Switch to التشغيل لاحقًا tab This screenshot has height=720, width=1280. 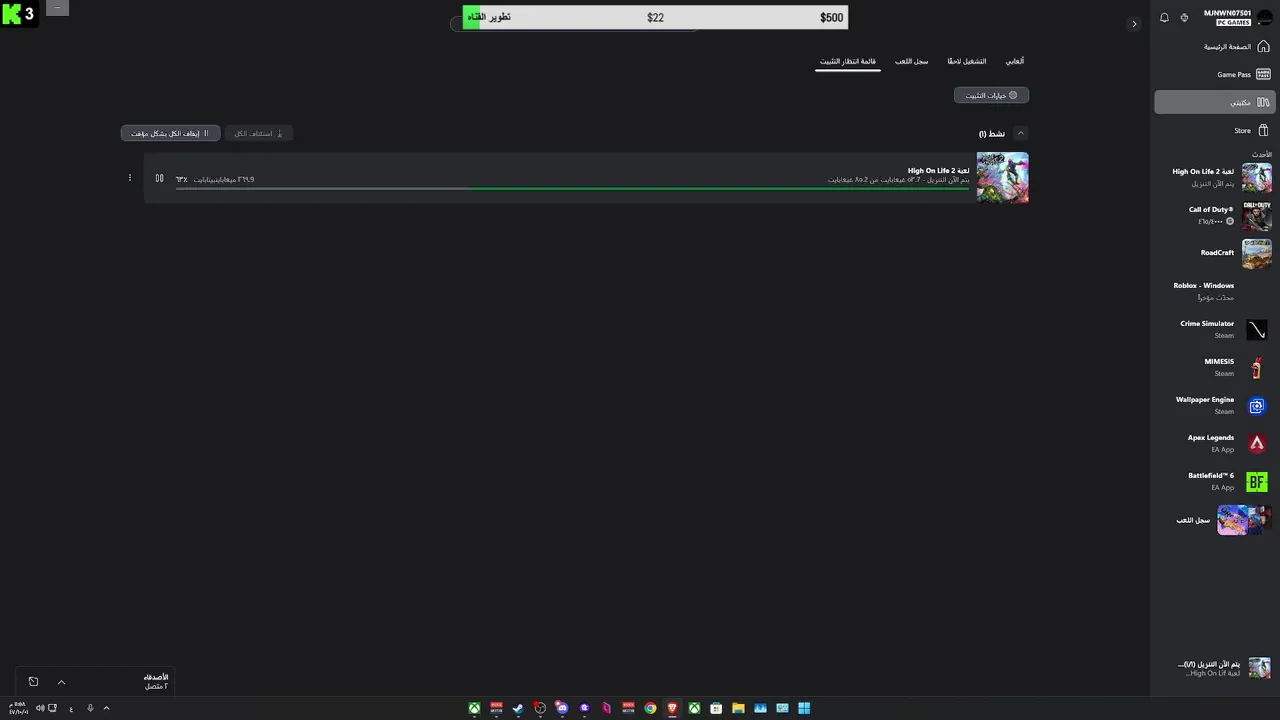967,61
